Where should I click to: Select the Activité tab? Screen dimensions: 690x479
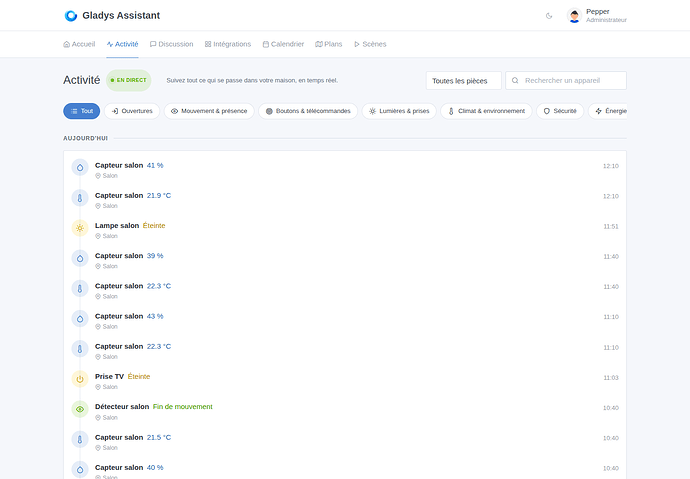tap(122, 44)
